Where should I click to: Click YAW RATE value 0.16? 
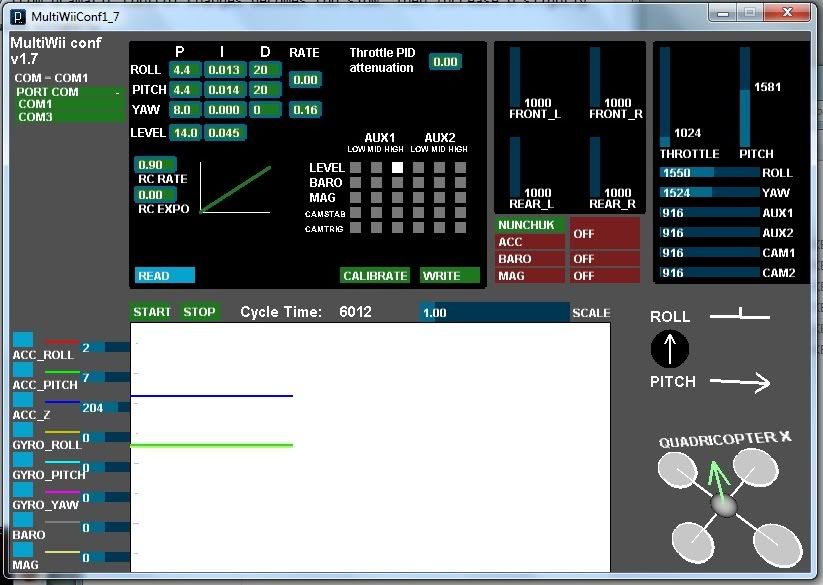coord(305,110)
